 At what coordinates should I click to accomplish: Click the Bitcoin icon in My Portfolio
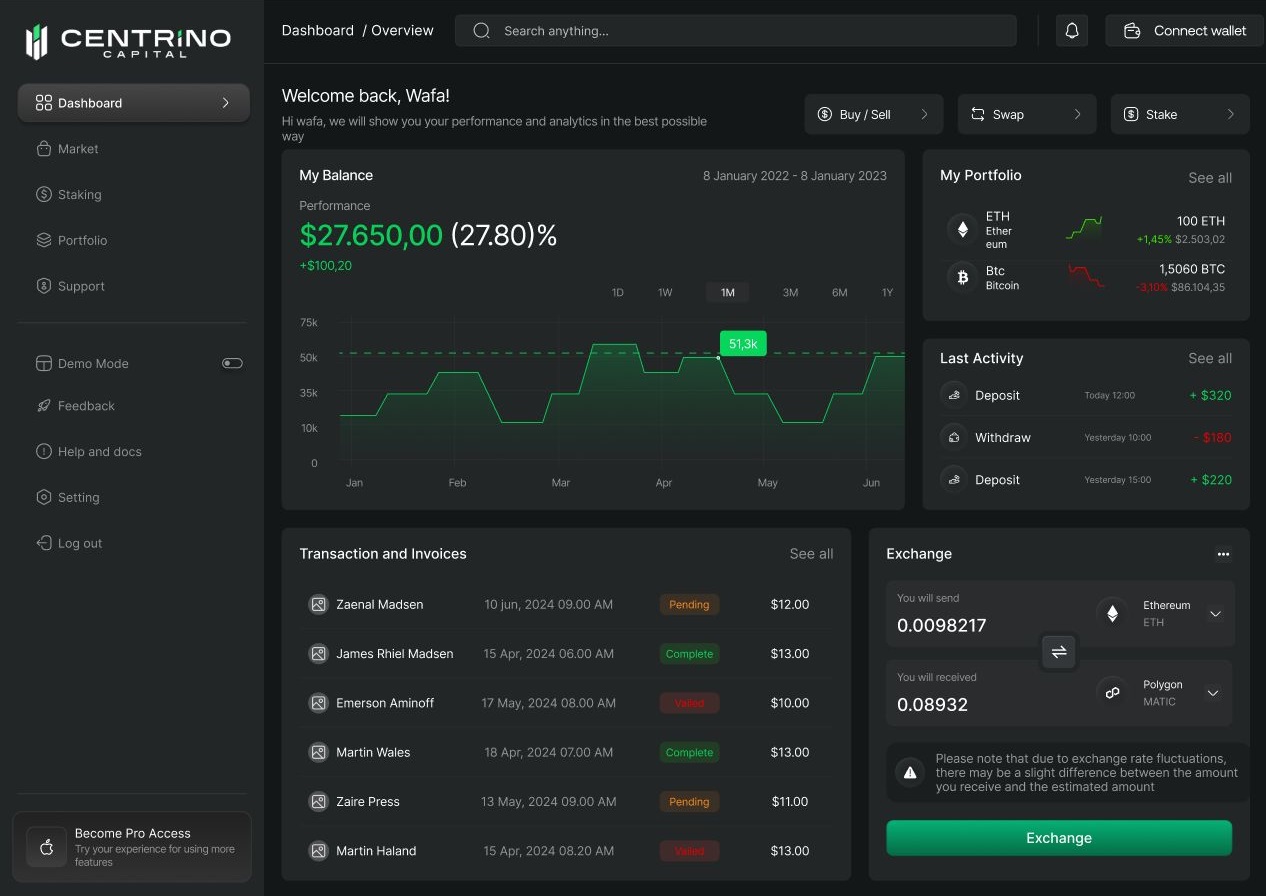pos(963,277)
